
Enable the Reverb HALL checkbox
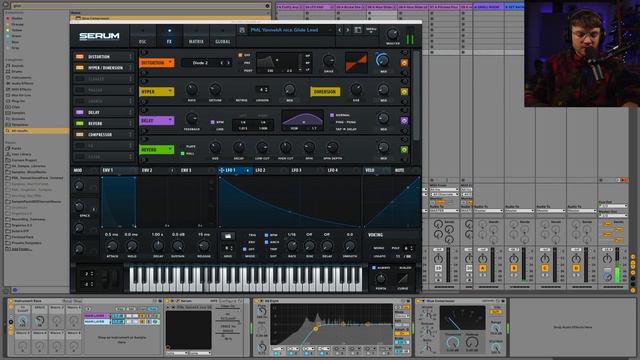tap(182, 153)
